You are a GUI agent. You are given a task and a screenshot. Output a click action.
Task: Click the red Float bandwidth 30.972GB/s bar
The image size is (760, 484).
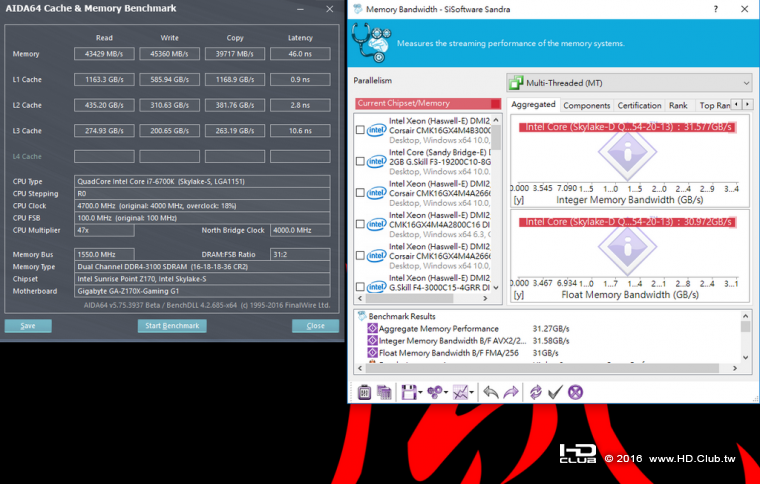click(x=628, y=222)
